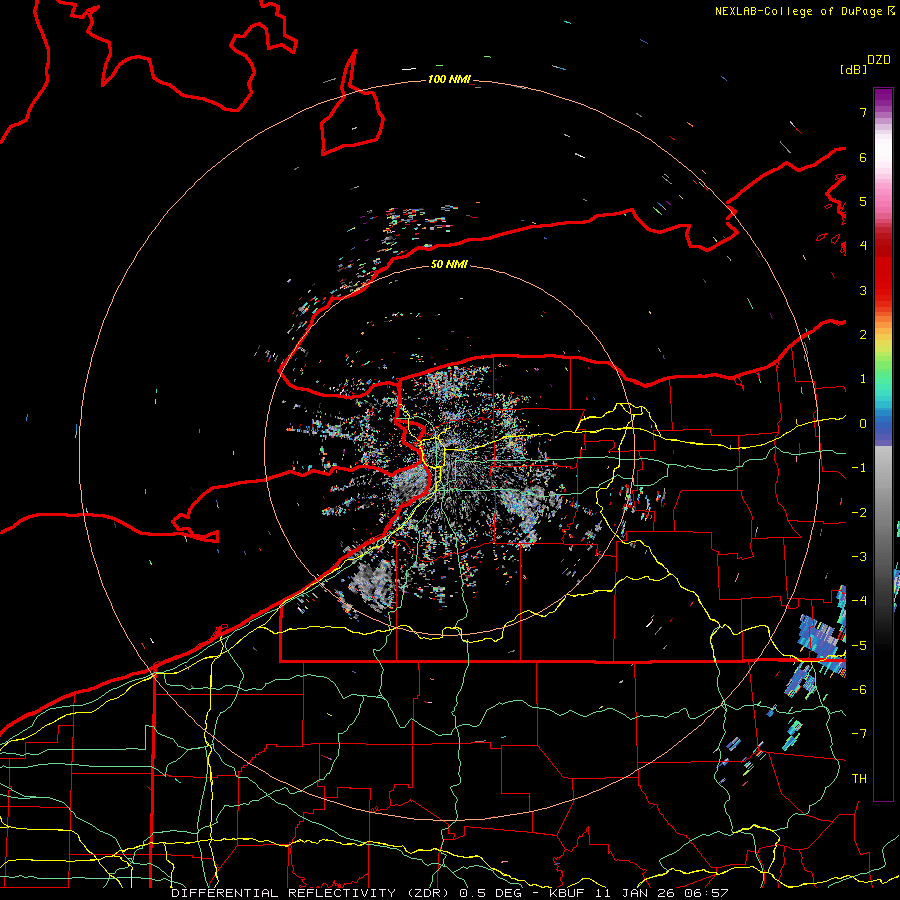The image size is (900, 900).
Task: Click the 1 dB value on legend
Action: [863, 379]
